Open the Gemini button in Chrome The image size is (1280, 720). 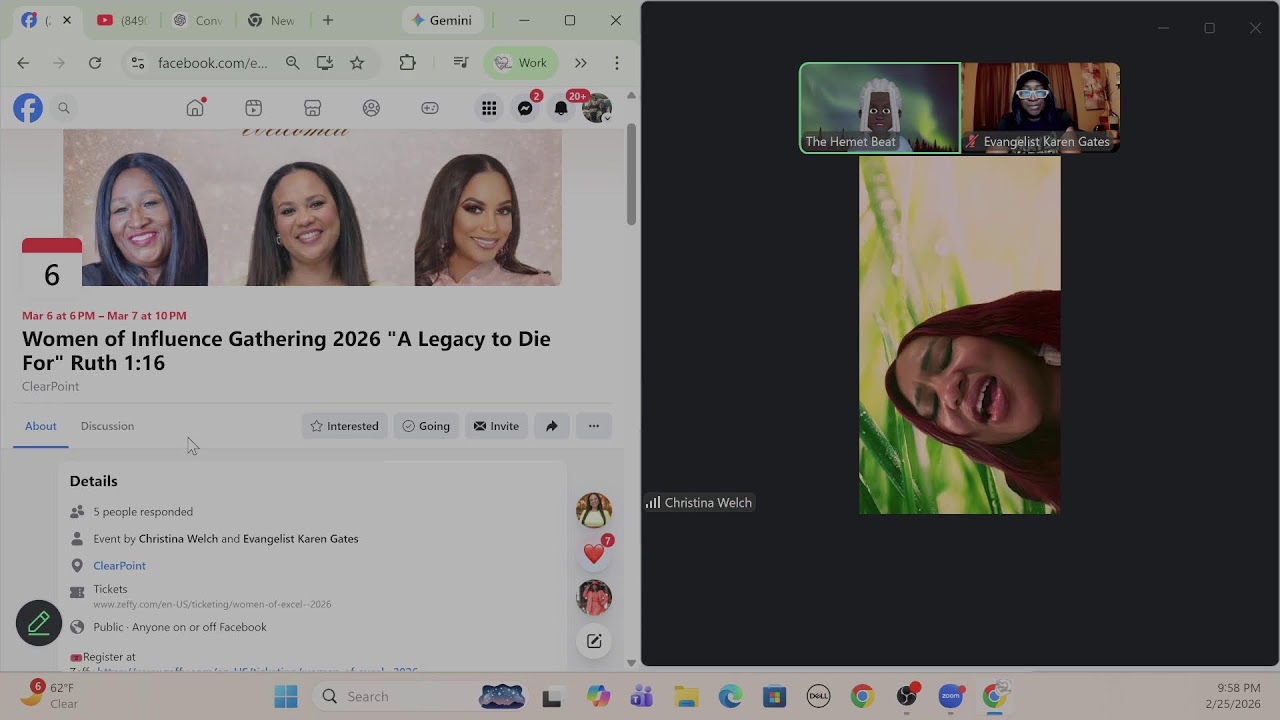[x=443, y=20]
